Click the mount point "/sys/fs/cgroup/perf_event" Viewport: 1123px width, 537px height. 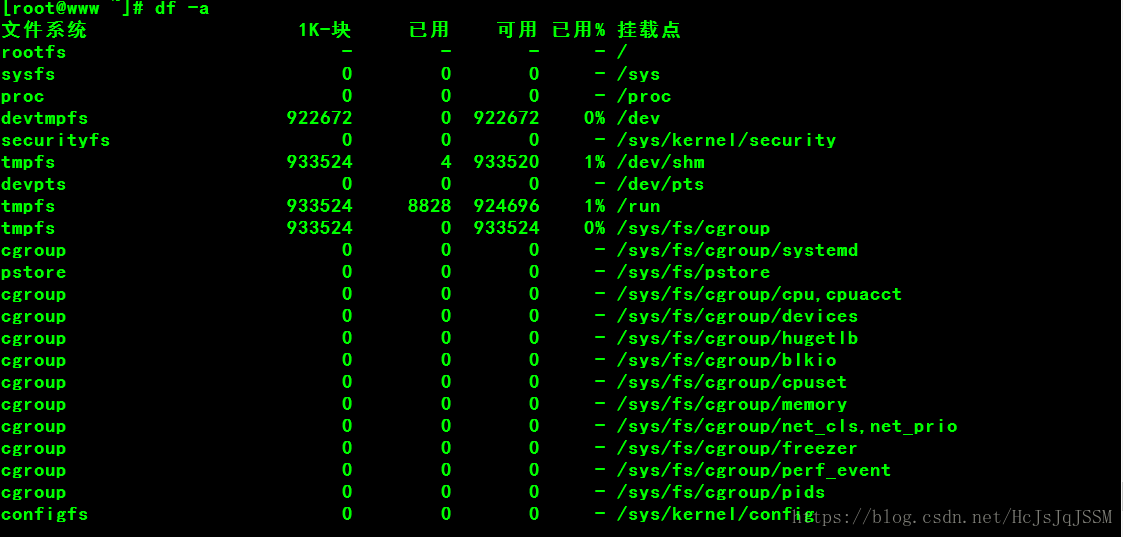[x=753, y=470]
